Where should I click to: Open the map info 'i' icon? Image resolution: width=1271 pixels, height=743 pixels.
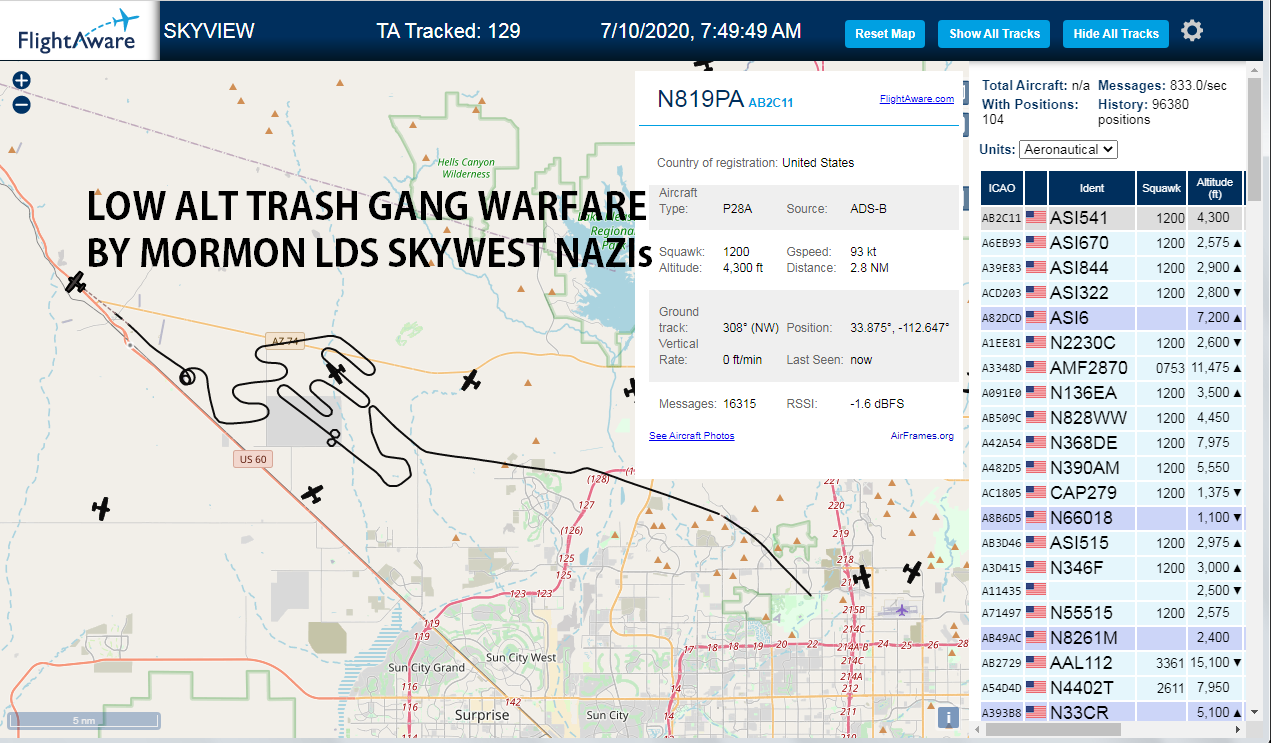click(x=948, y=717)
